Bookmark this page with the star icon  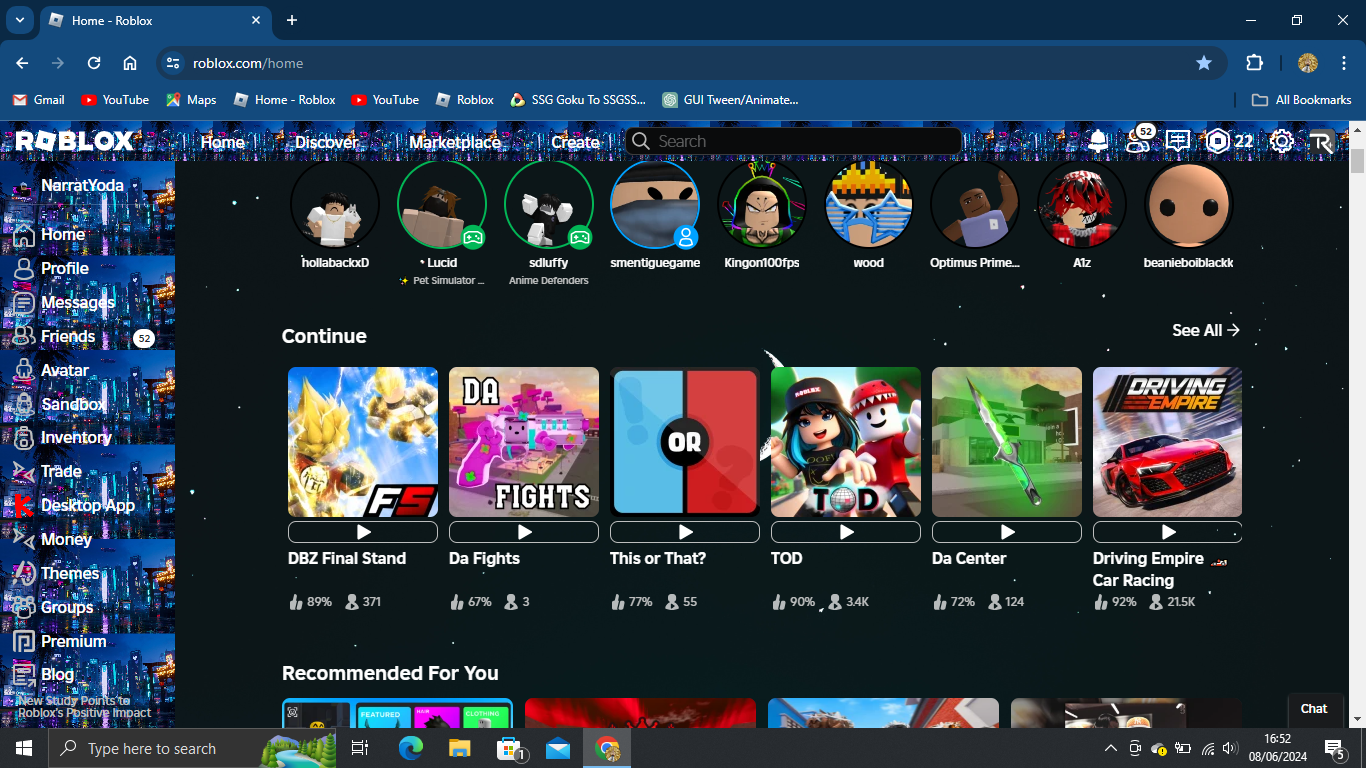click(1204, 63)
